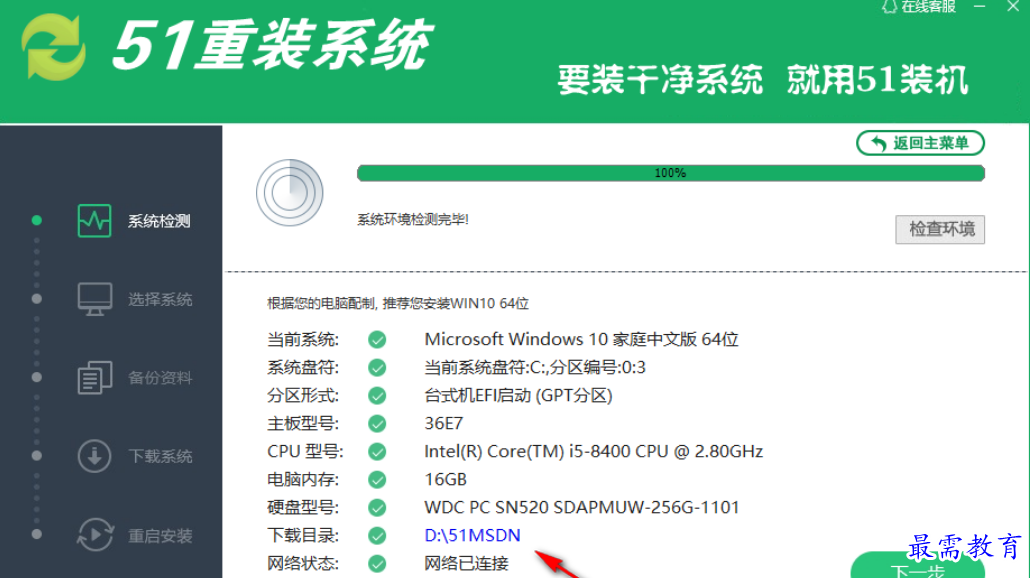Click the label 分区形式:
This screenshot has height=578, width=1030.
[303, 395]
